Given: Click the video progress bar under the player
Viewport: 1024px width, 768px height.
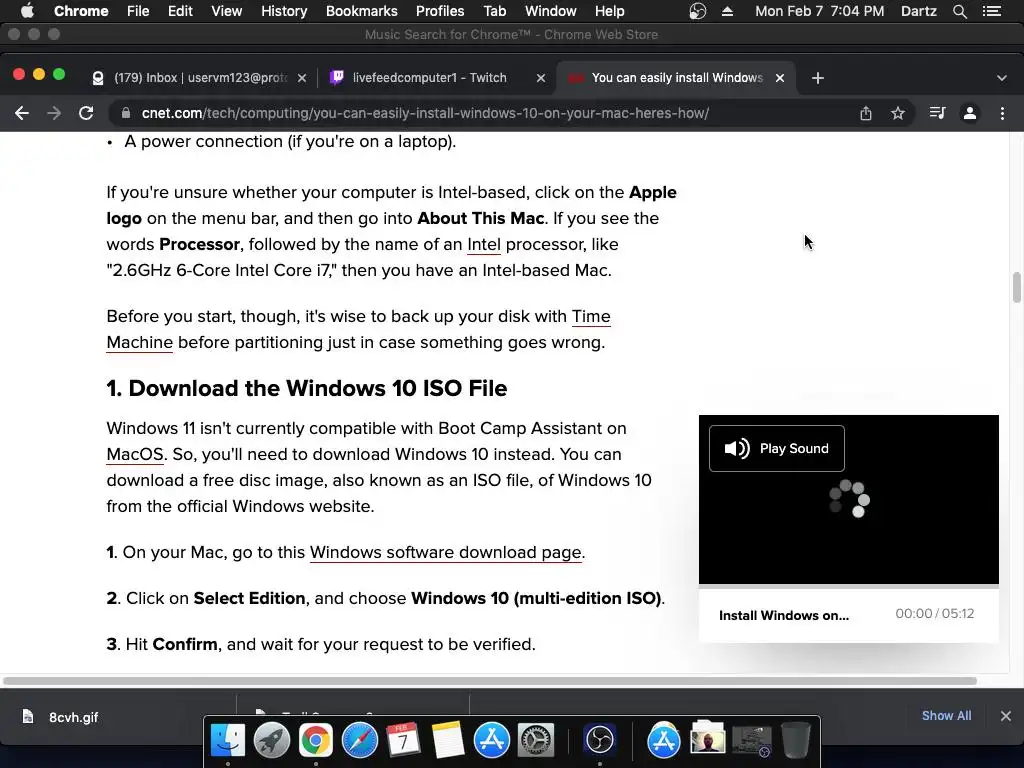Looking at the screenshot, I should (x=848, y=586).
